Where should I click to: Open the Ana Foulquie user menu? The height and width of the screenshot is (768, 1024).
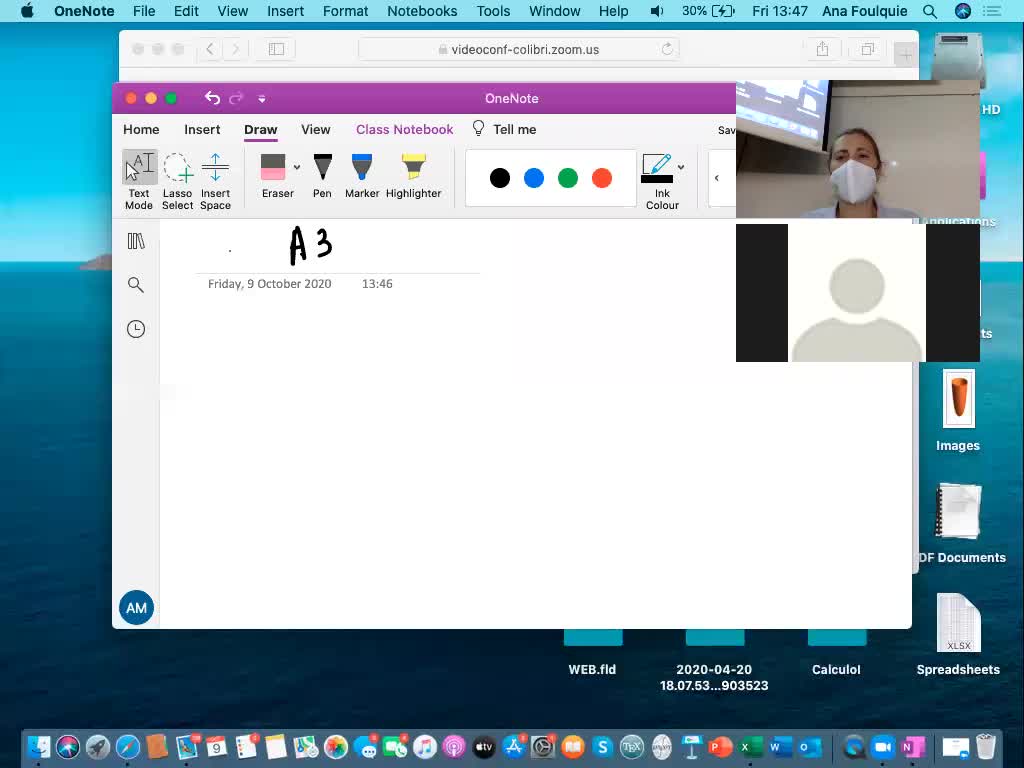pyautogui.click(x=865, y=11)
